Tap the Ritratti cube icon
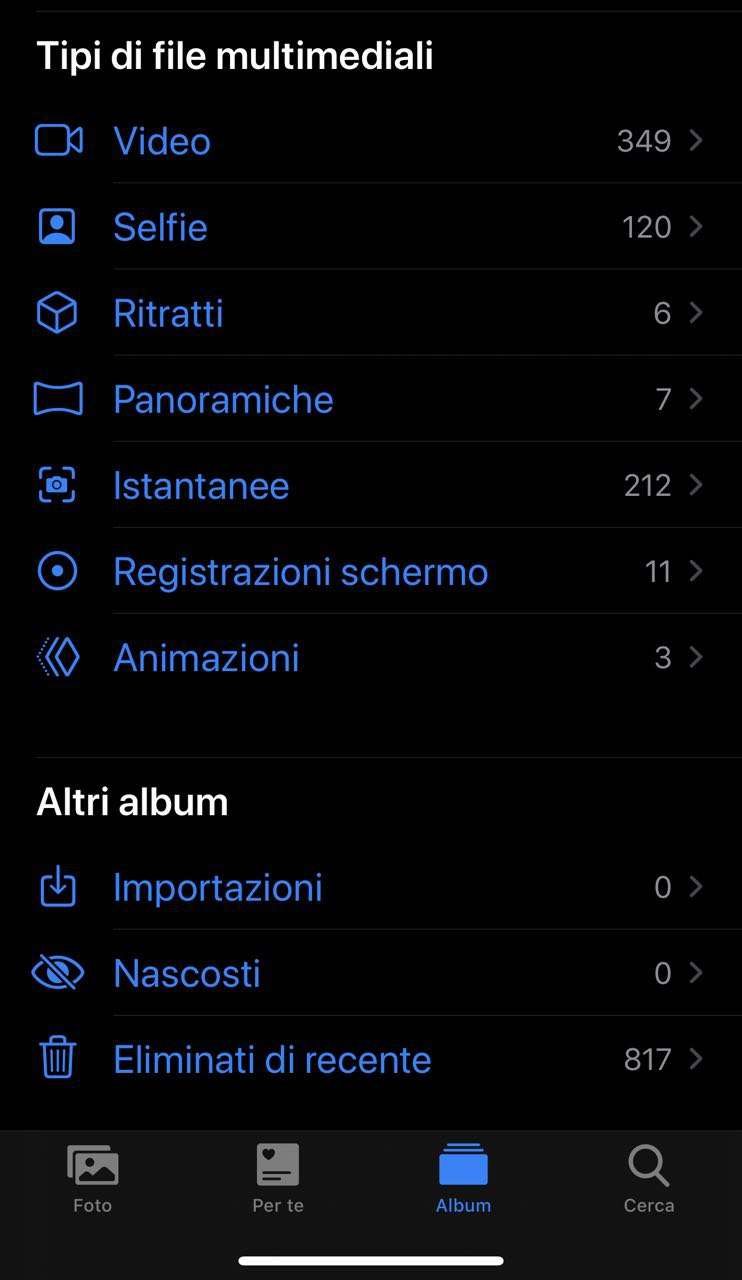Image resolution: width=742 pixels, height=1280 pixels. coord(57,313)
